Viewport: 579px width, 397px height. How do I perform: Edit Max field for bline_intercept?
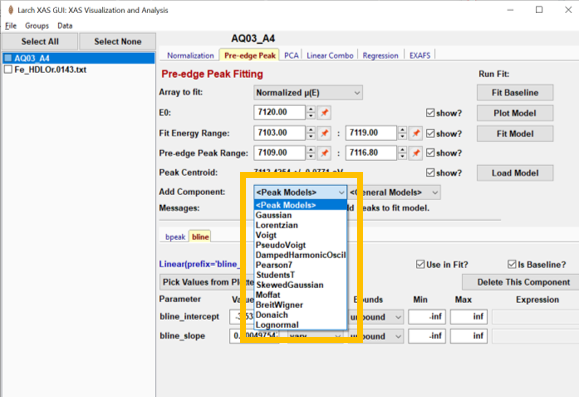click(469, 316)
